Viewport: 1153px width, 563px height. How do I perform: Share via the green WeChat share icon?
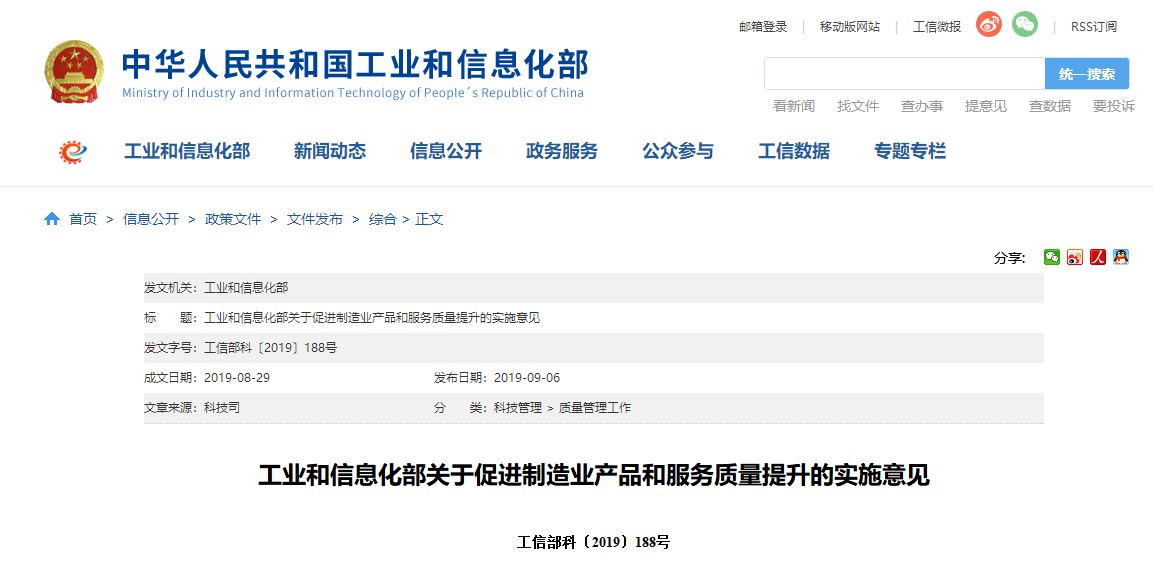tap(1051, 257)
